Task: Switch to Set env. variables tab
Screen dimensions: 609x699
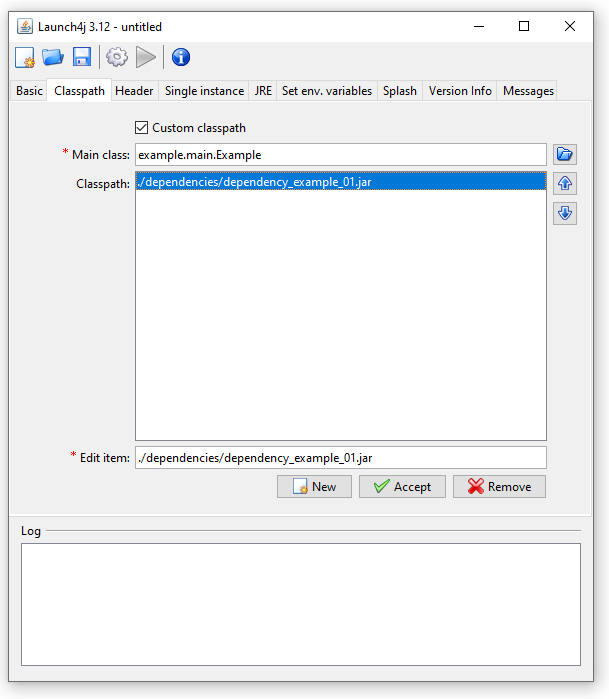Action: coord(327,91)
